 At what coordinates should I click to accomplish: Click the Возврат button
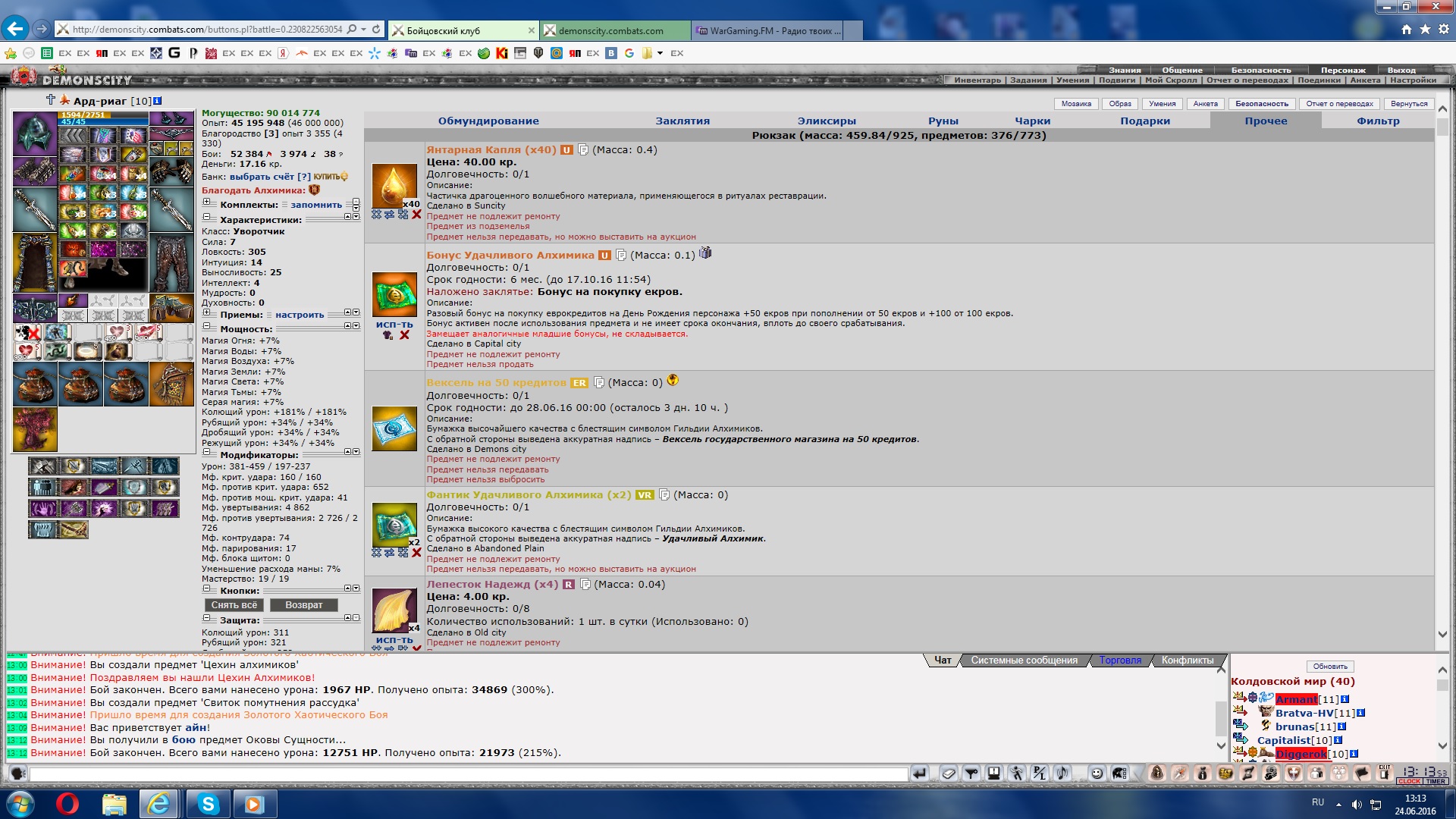coord(304,605)
